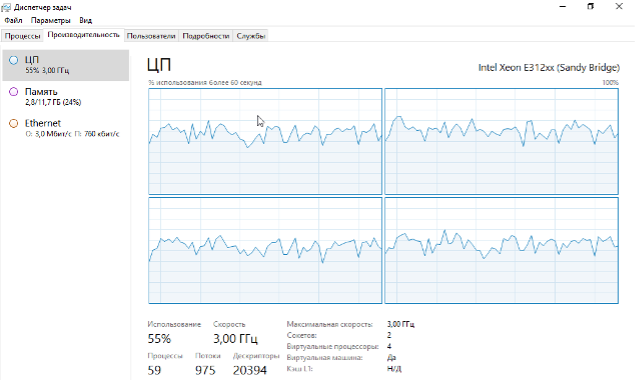
Task: Click the Ethernet throughput text
Action: (x=72, y=134)
